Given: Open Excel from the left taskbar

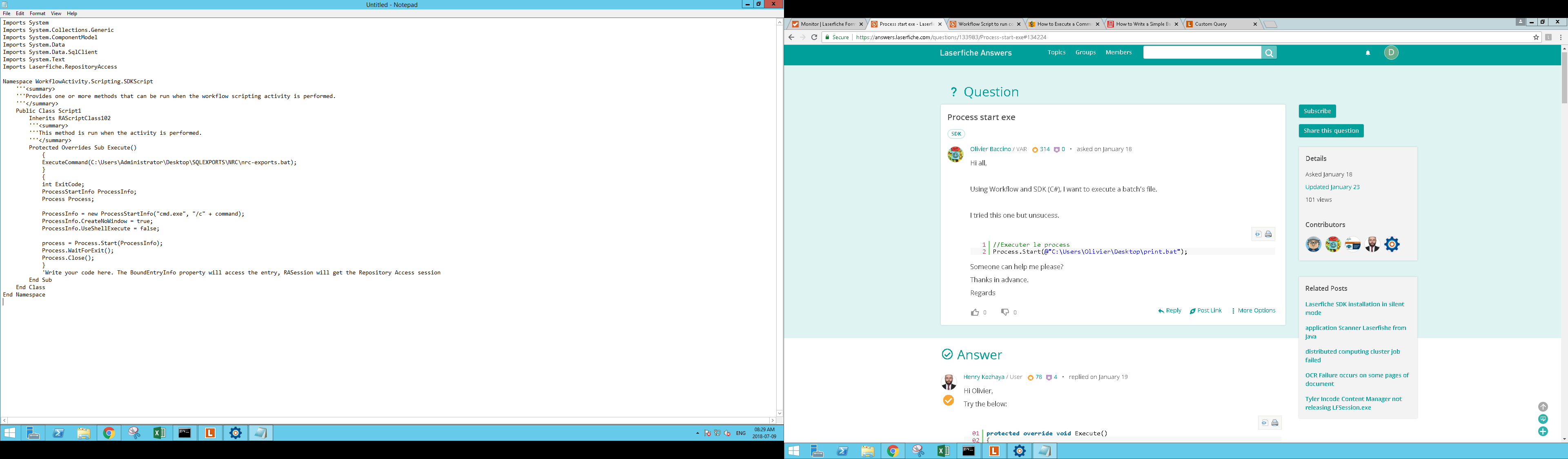Looking at the screenshot, I should tap(160, 433).
